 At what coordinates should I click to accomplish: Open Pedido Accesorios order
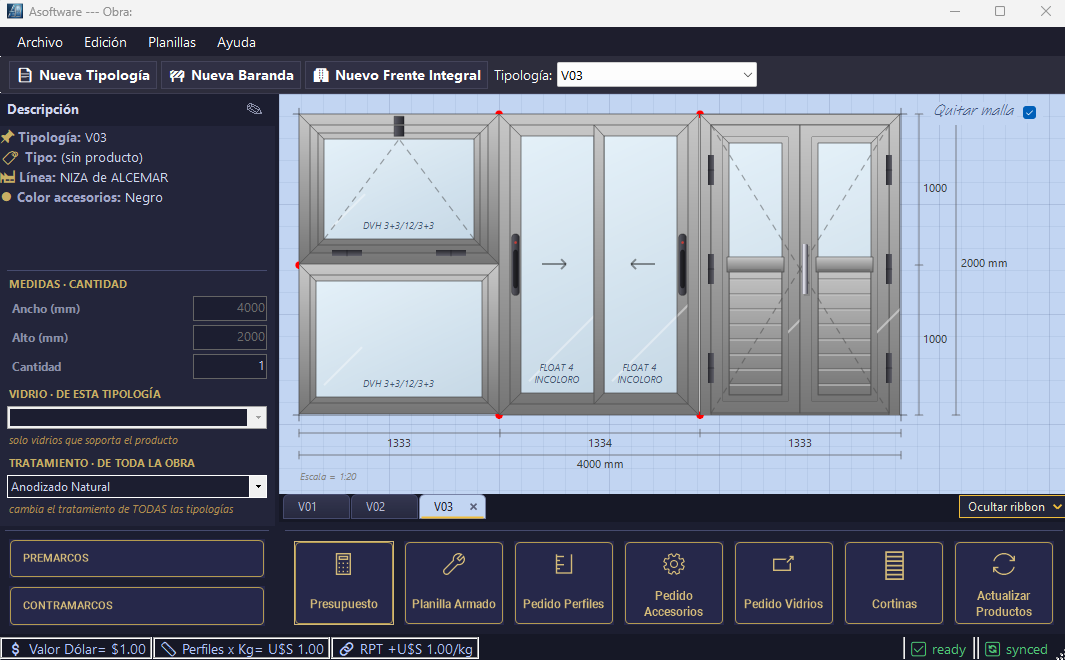[674, 583]
